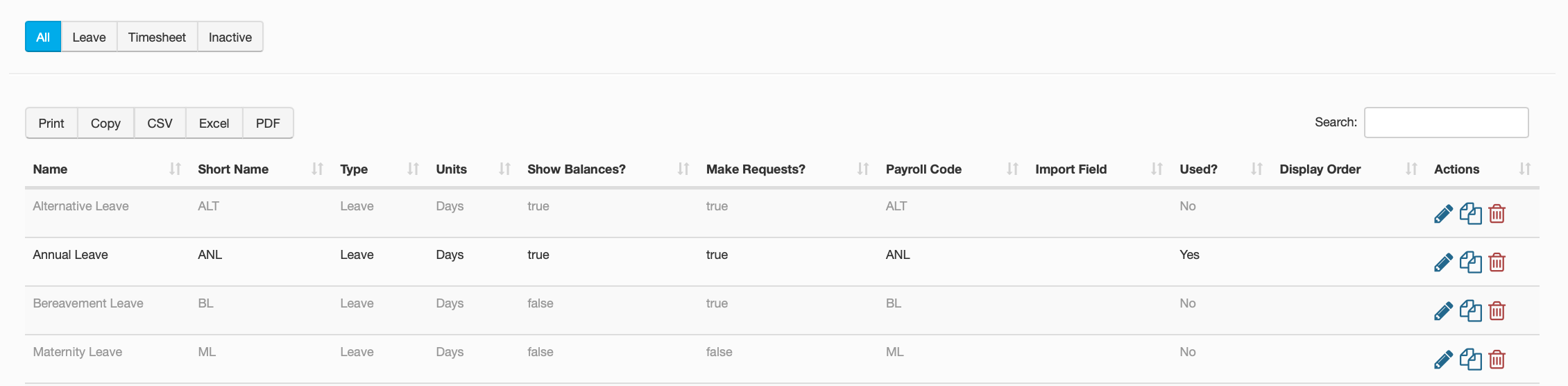The image size is (1568, 386).
Task: Sort by Display Order column
Action: [x=1320, y=169]
